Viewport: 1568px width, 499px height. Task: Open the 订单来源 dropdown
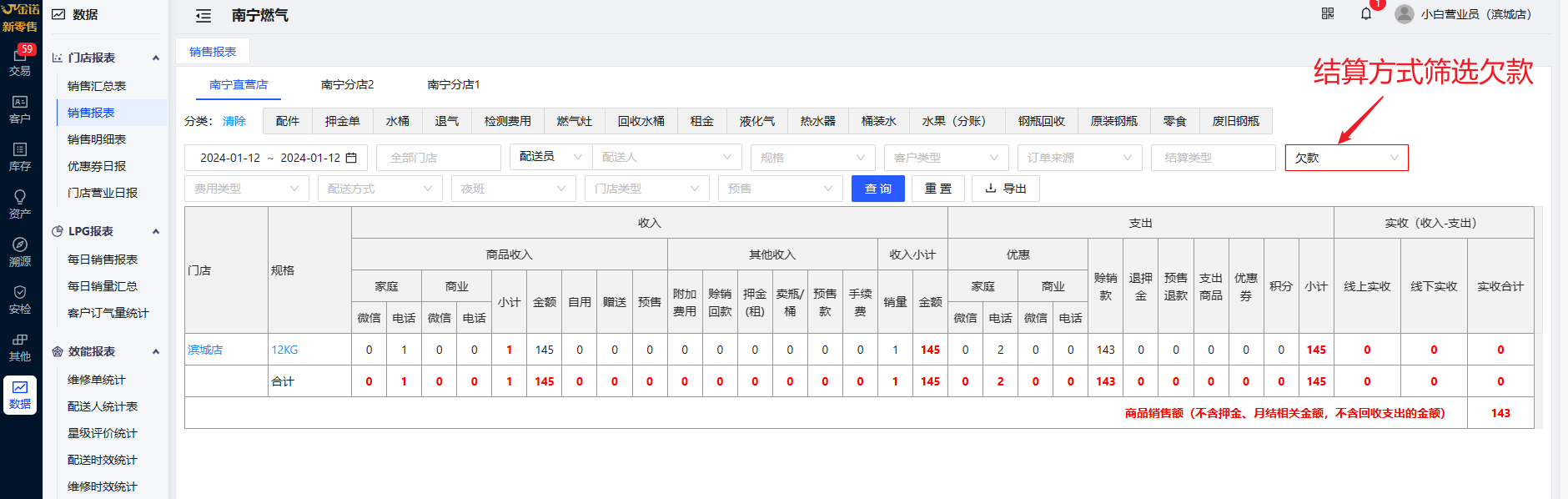(1080, 158)
